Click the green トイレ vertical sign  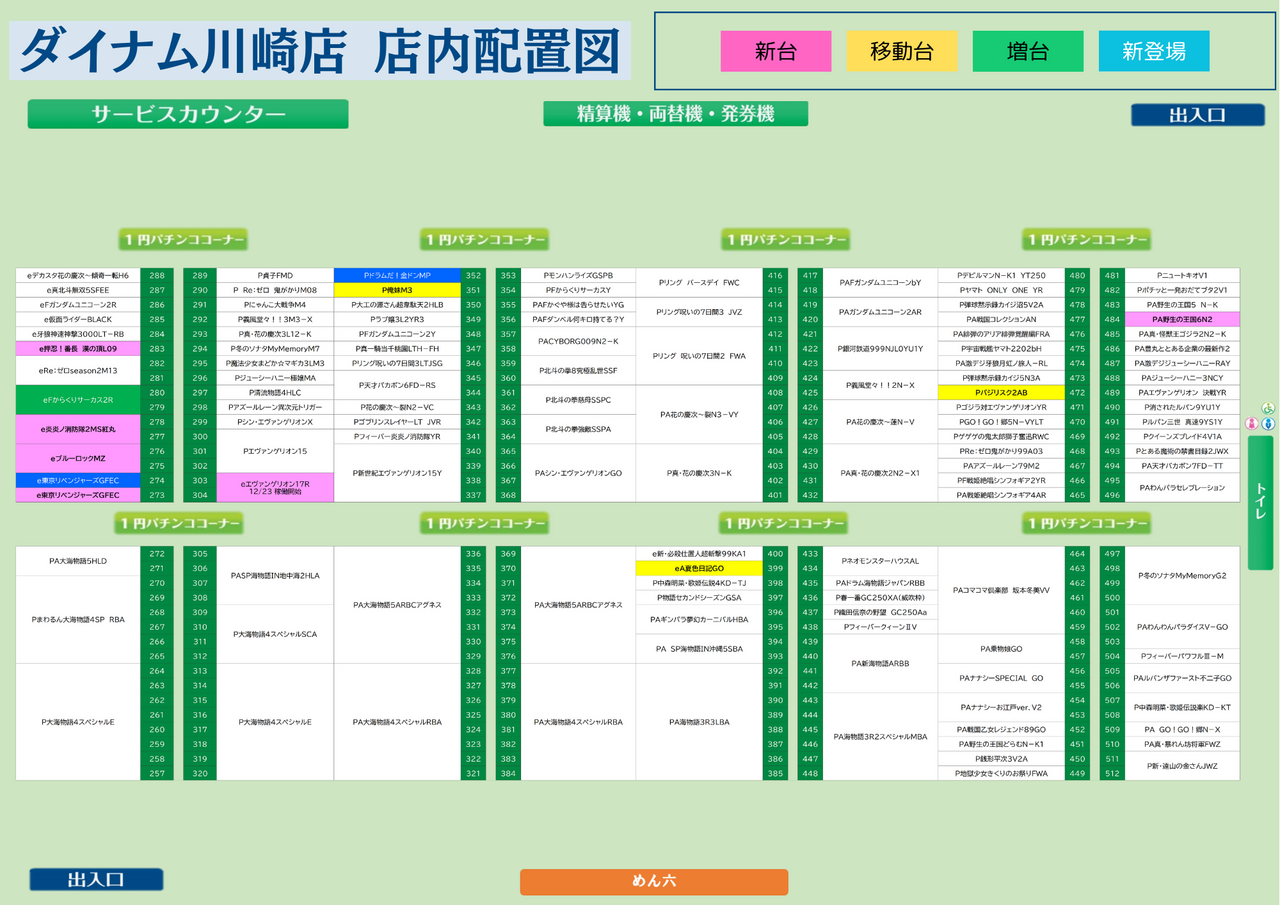pos(1261,501)
